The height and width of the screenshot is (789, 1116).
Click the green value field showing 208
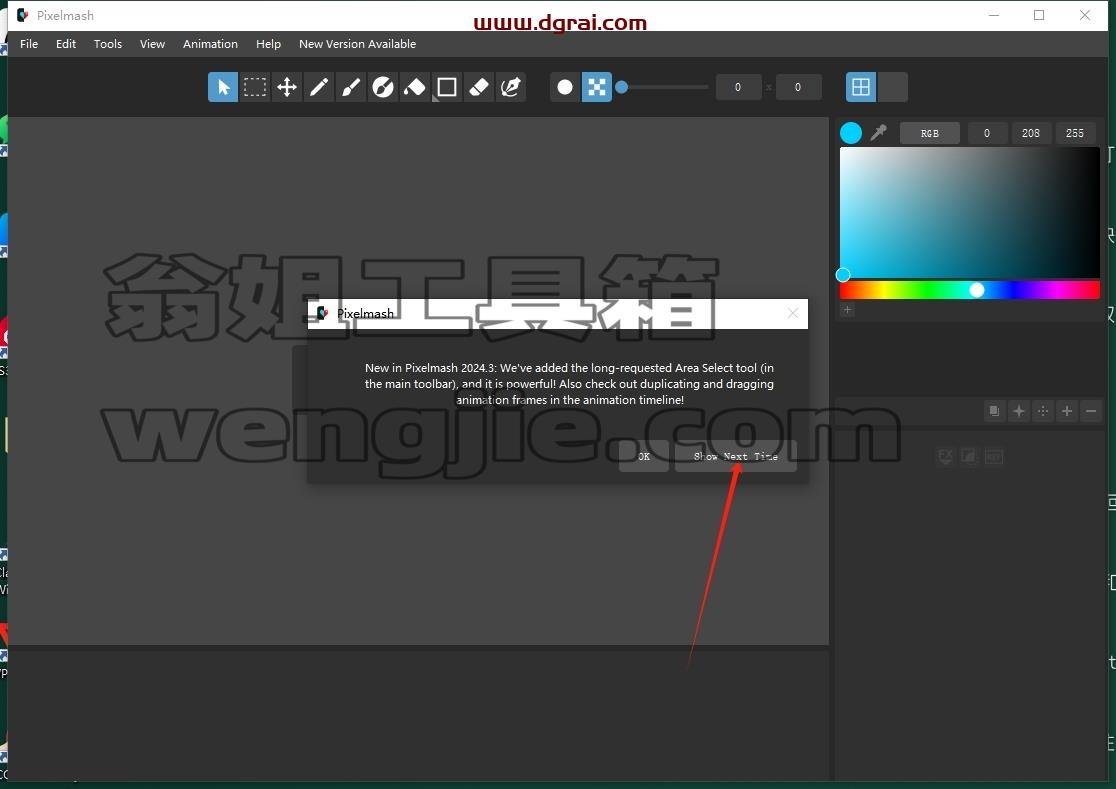coord(1031,133)
